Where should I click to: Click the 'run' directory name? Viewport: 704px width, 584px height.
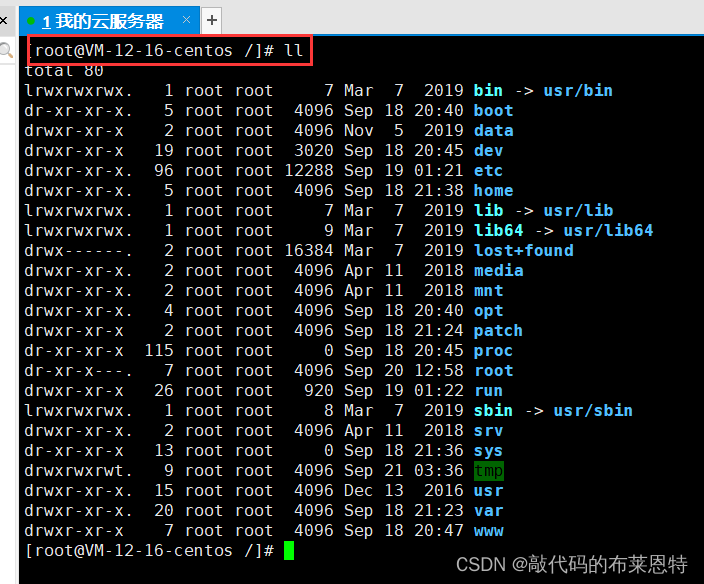[x=488, y=391]
